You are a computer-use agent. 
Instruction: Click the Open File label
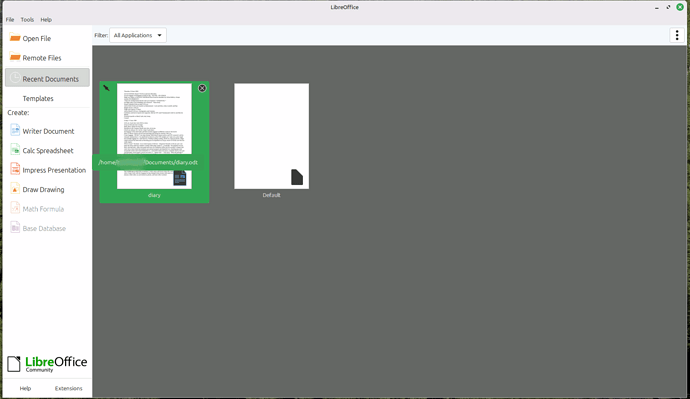[37, 38]
